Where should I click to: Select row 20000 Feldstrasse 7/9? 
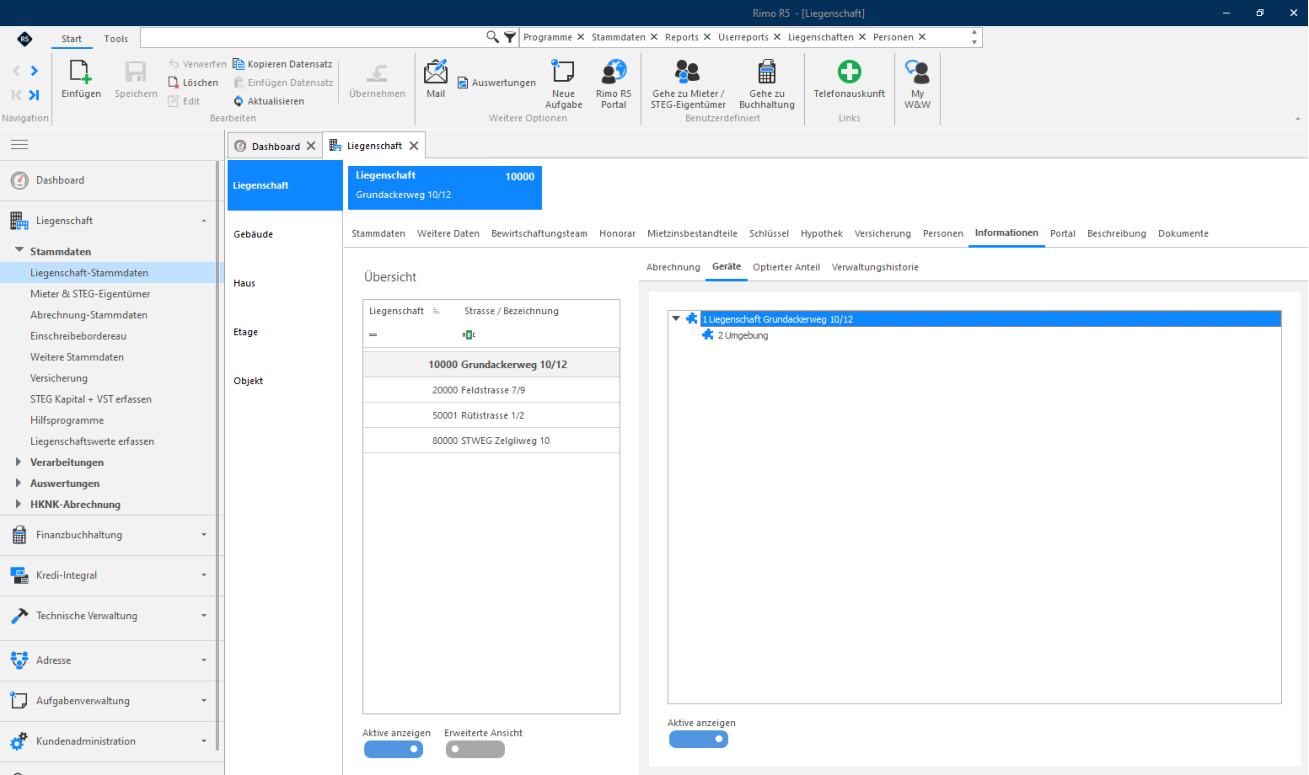click(x=491, y=390)
